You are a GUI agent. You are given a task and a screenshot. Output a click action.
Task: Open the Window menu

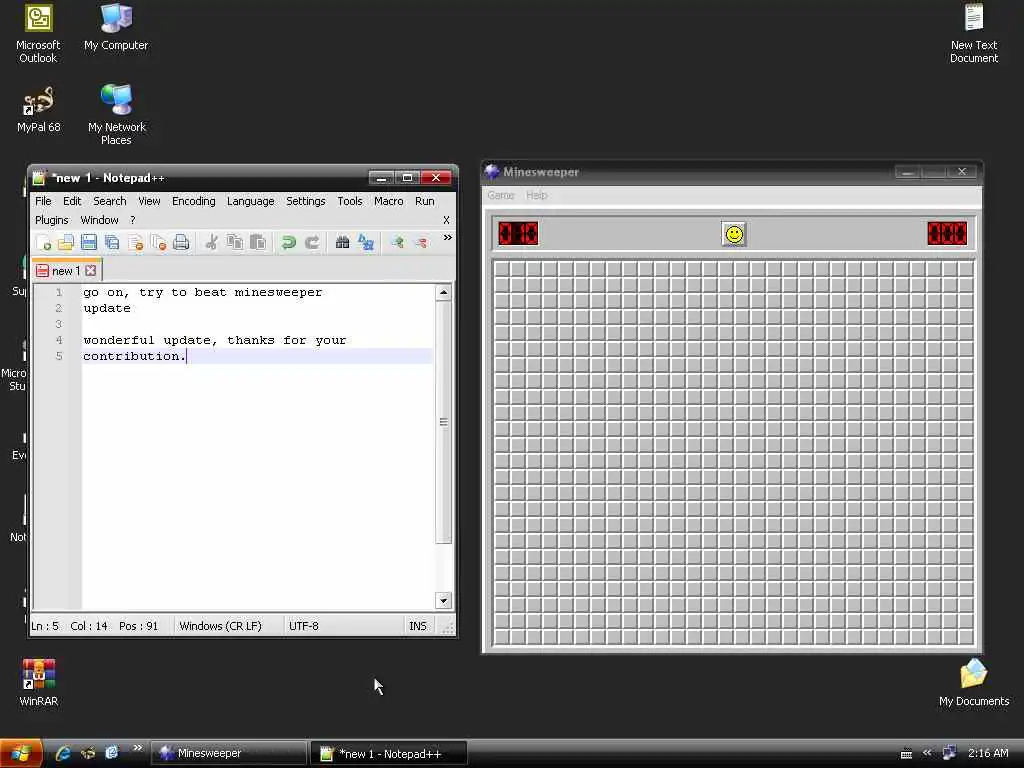pyautogui.click(x=99, y=220)
